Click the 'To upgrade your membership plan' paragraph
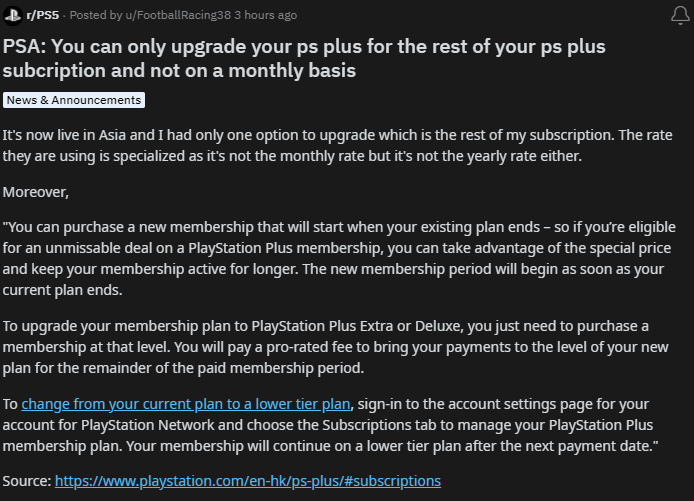Screen dimensions: 694x501 coord(335,347)
